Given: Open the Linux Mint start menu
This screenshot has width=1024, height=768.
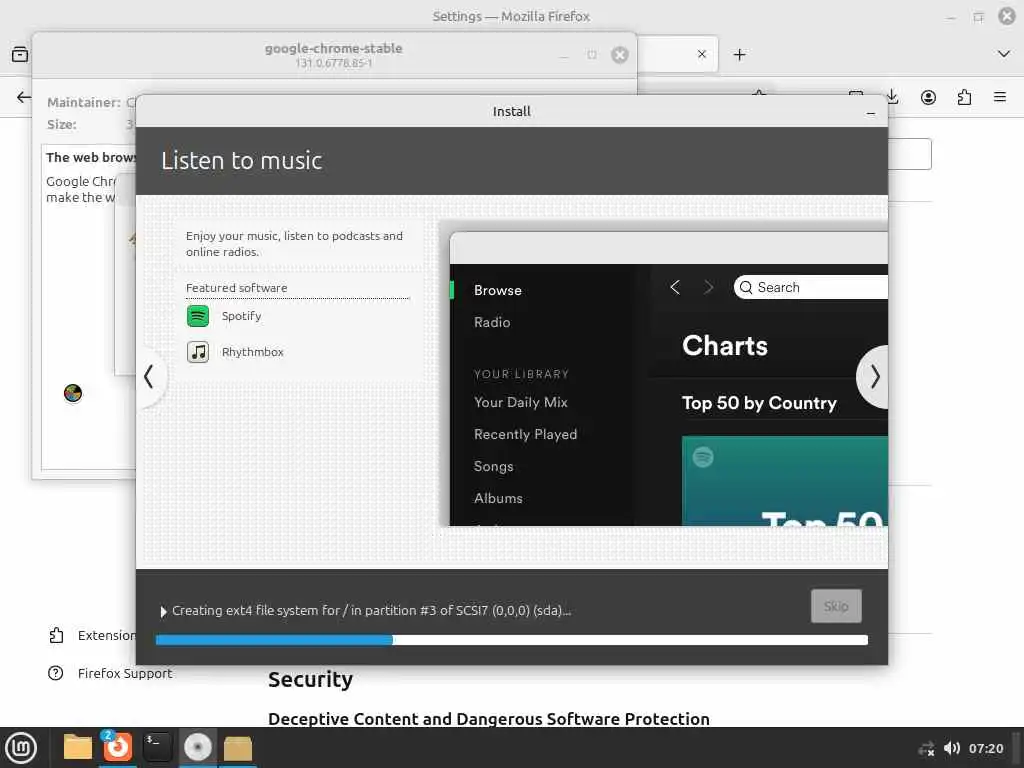Looking at the screenshot, I should coord(22,748).
